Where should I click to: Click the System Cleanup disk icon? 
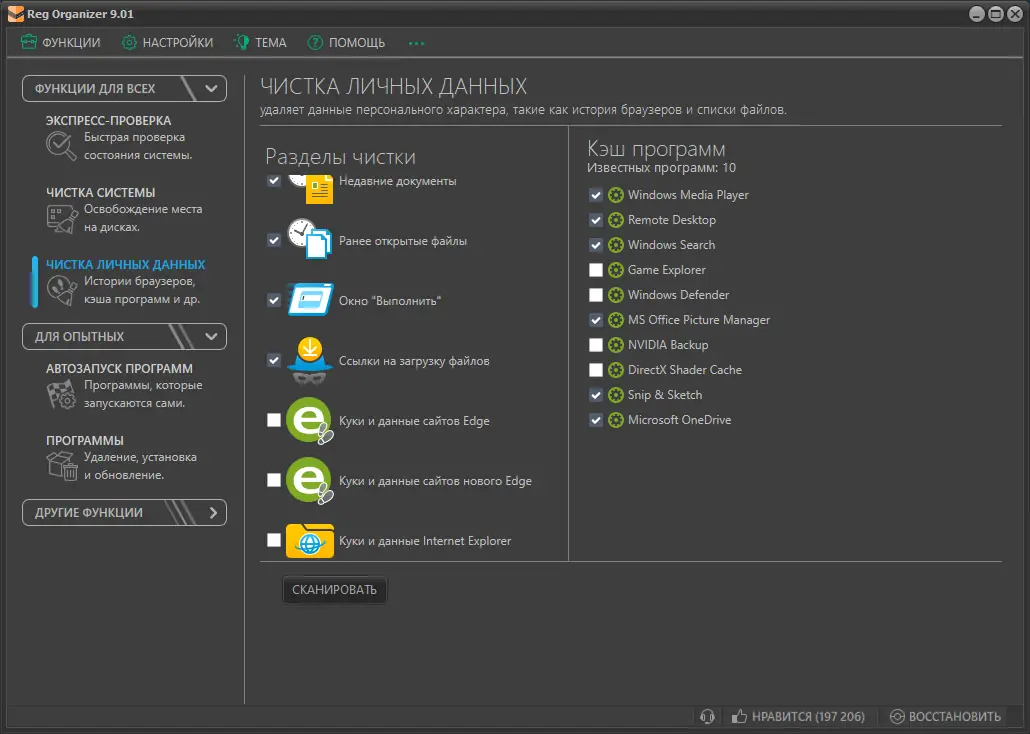[61, 218]
